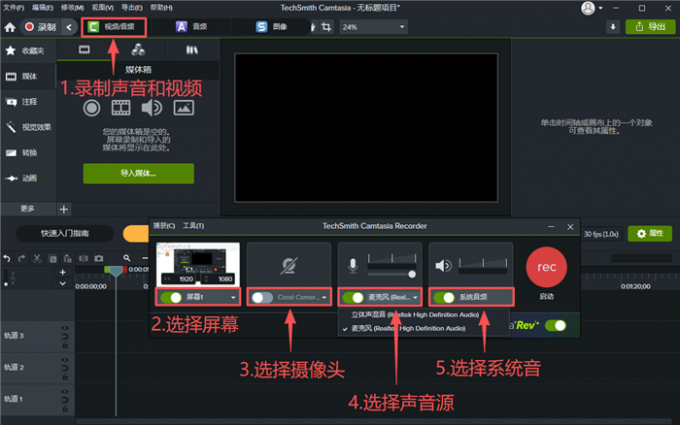Click the download arrow icon near 导出
The width and height of the screenshot is (680, 425).
612,27
